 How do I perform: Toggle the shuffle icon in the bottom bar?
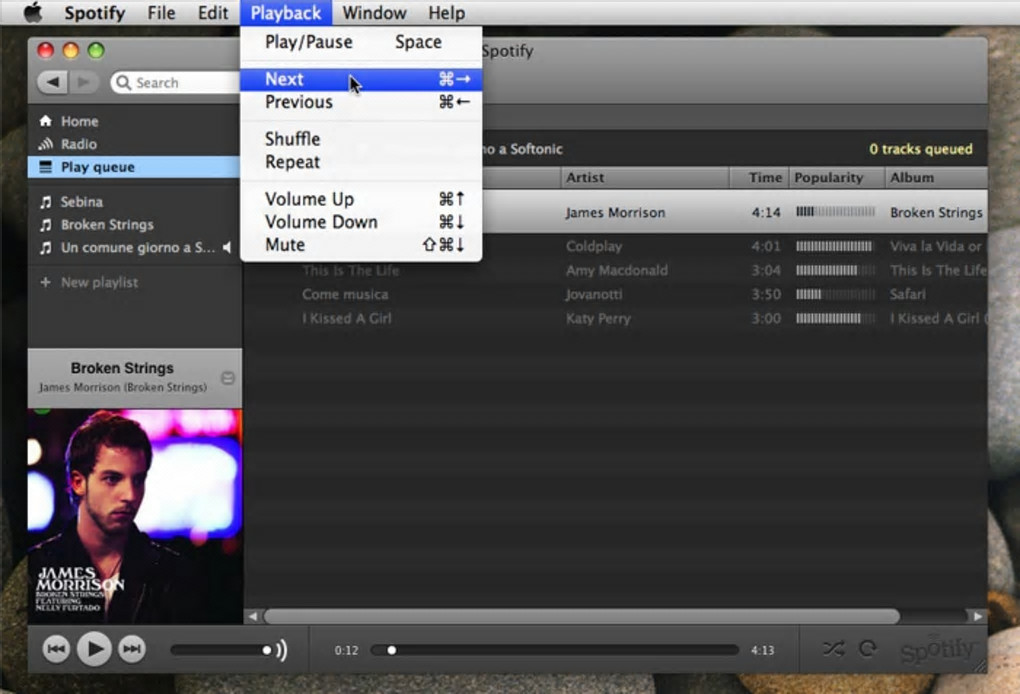(x=833, y=648)
